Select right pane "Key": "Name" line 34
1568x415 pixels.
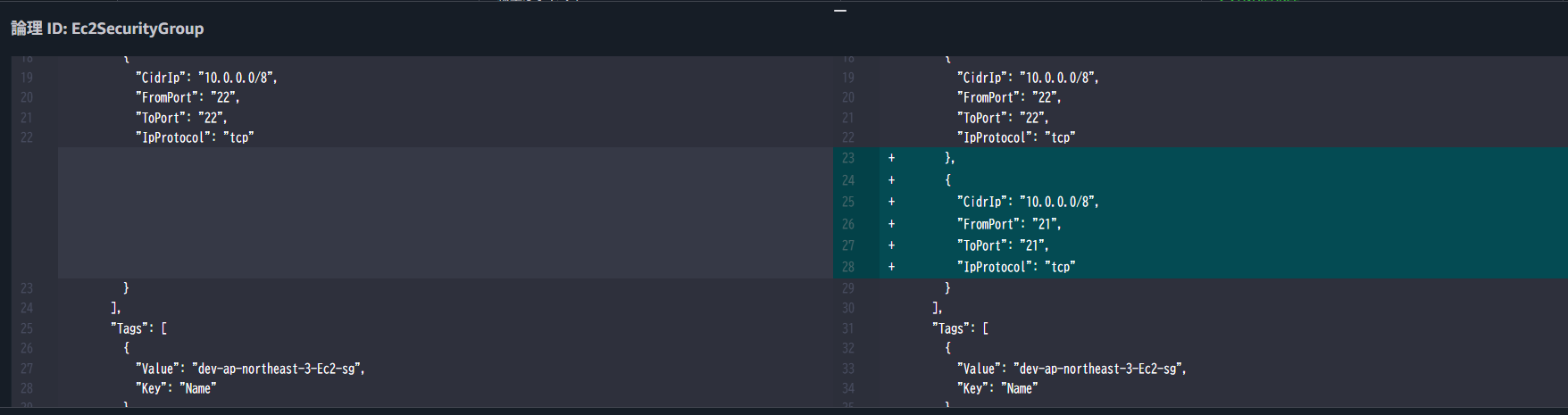[997, 388]
